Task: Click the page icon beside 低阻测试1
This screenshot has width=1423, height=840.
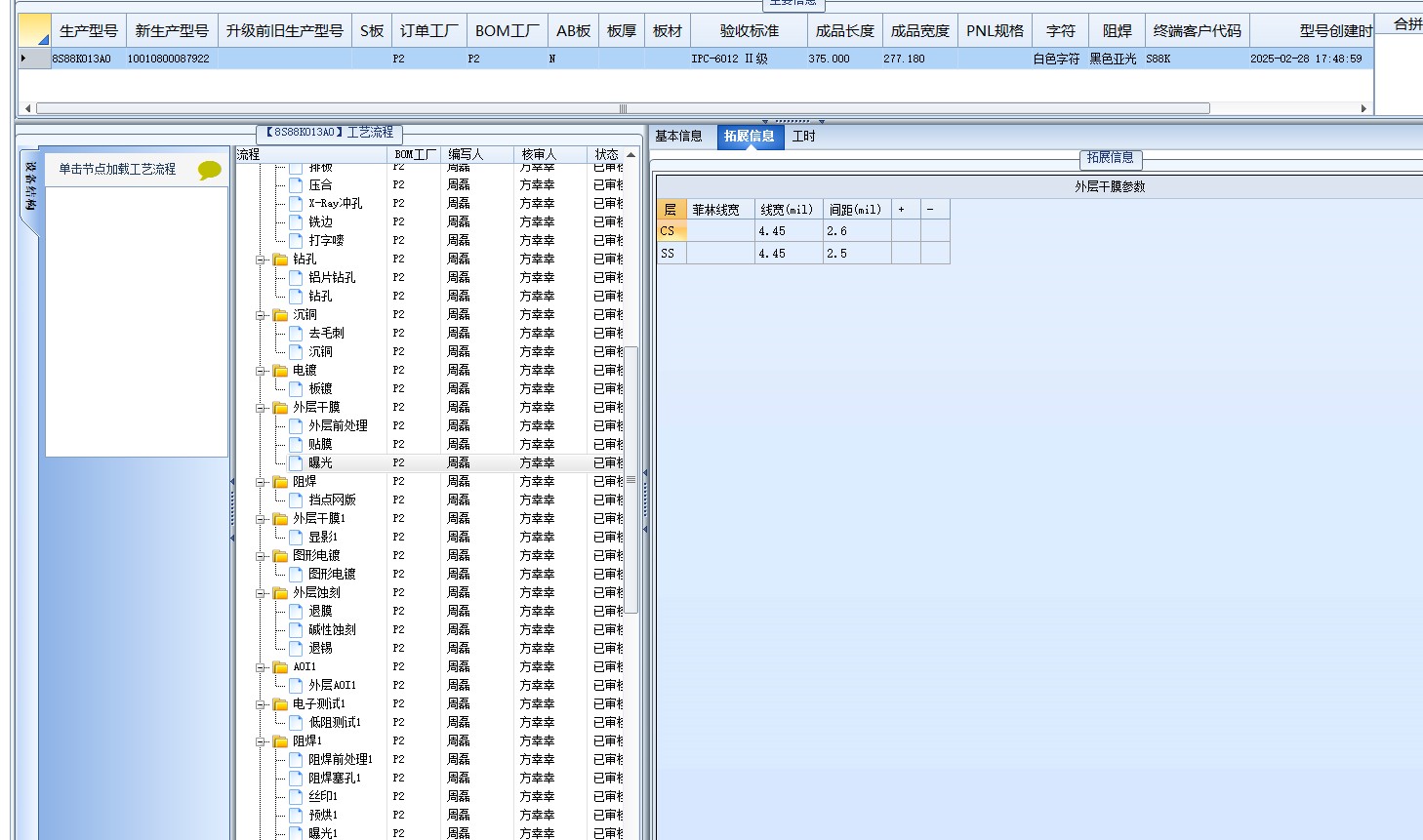Action: click(x=296, y=722)
